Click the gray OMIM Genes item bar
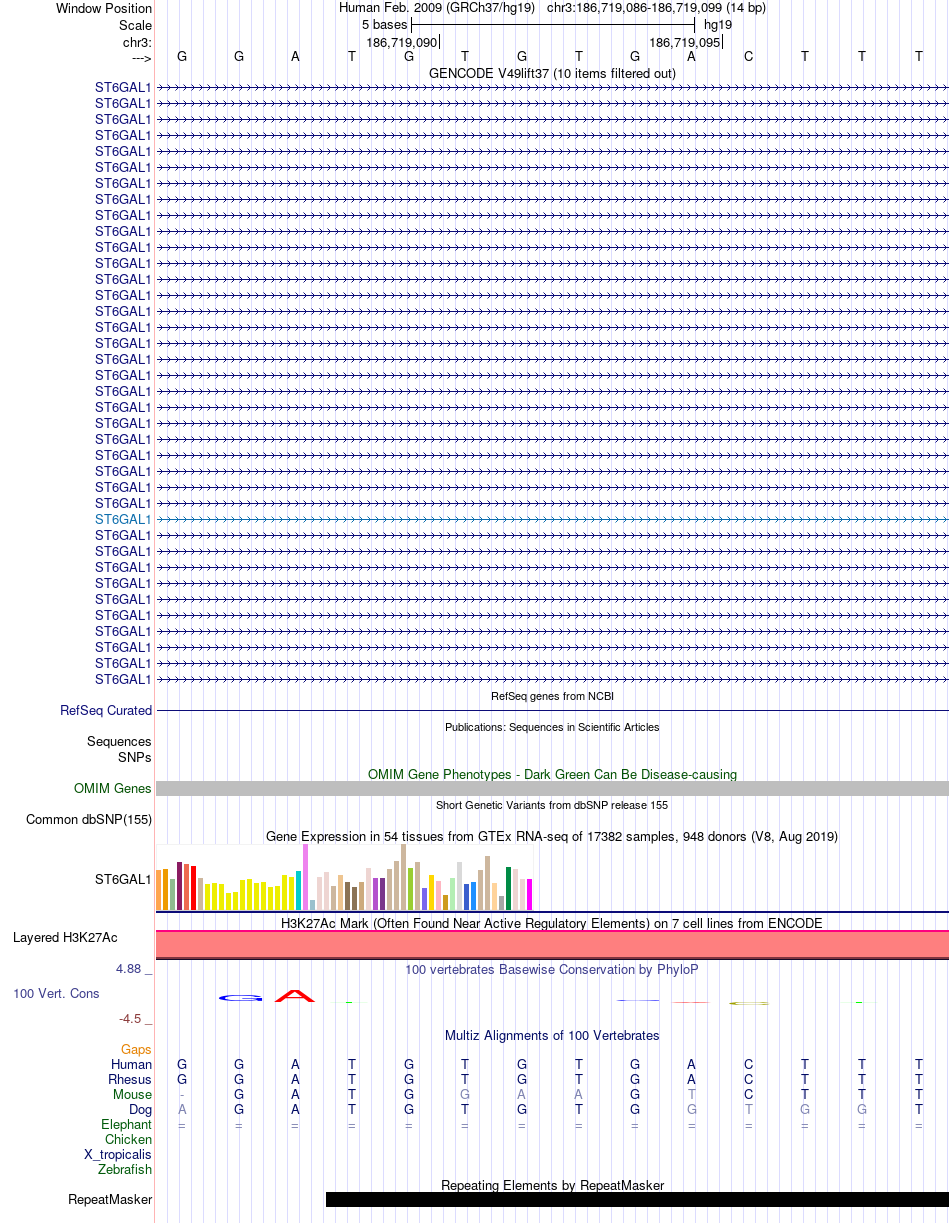Image resolution: width=950 pixels, height=1223 pixels. tap(552, 789)
